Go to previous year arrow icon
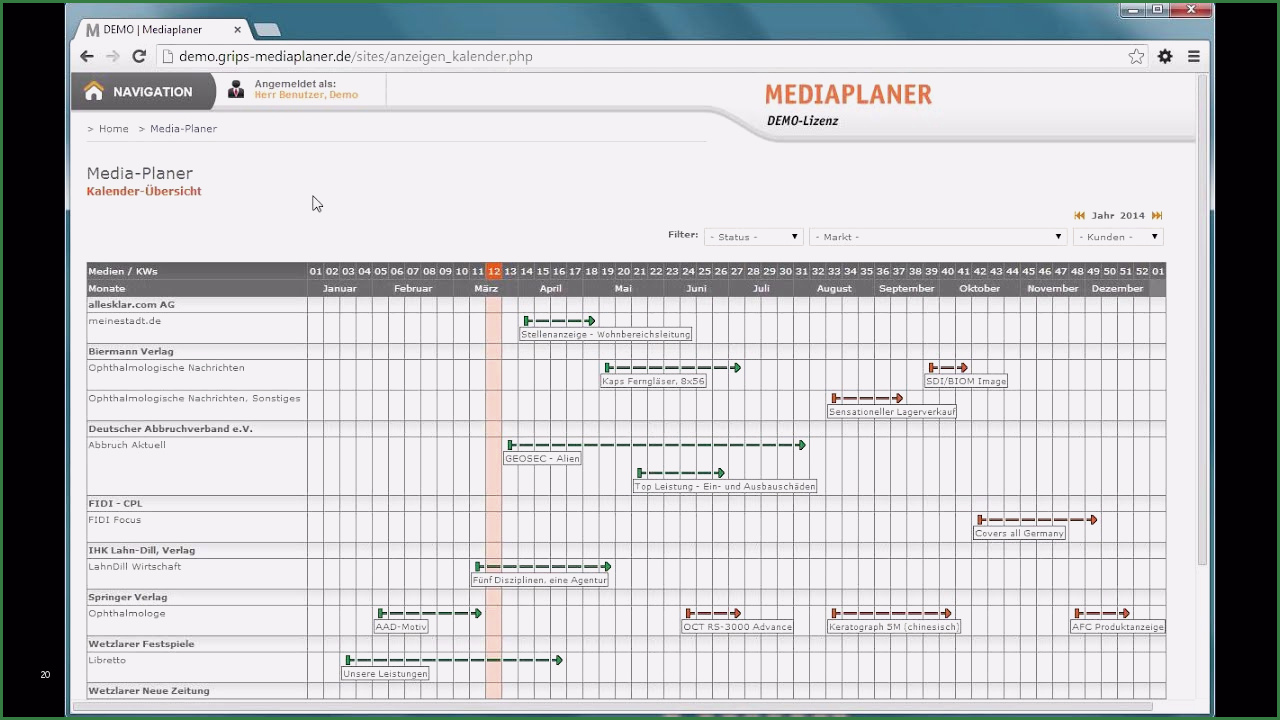This screenshot has height=720, width=1280. [x=1080, y=216]
